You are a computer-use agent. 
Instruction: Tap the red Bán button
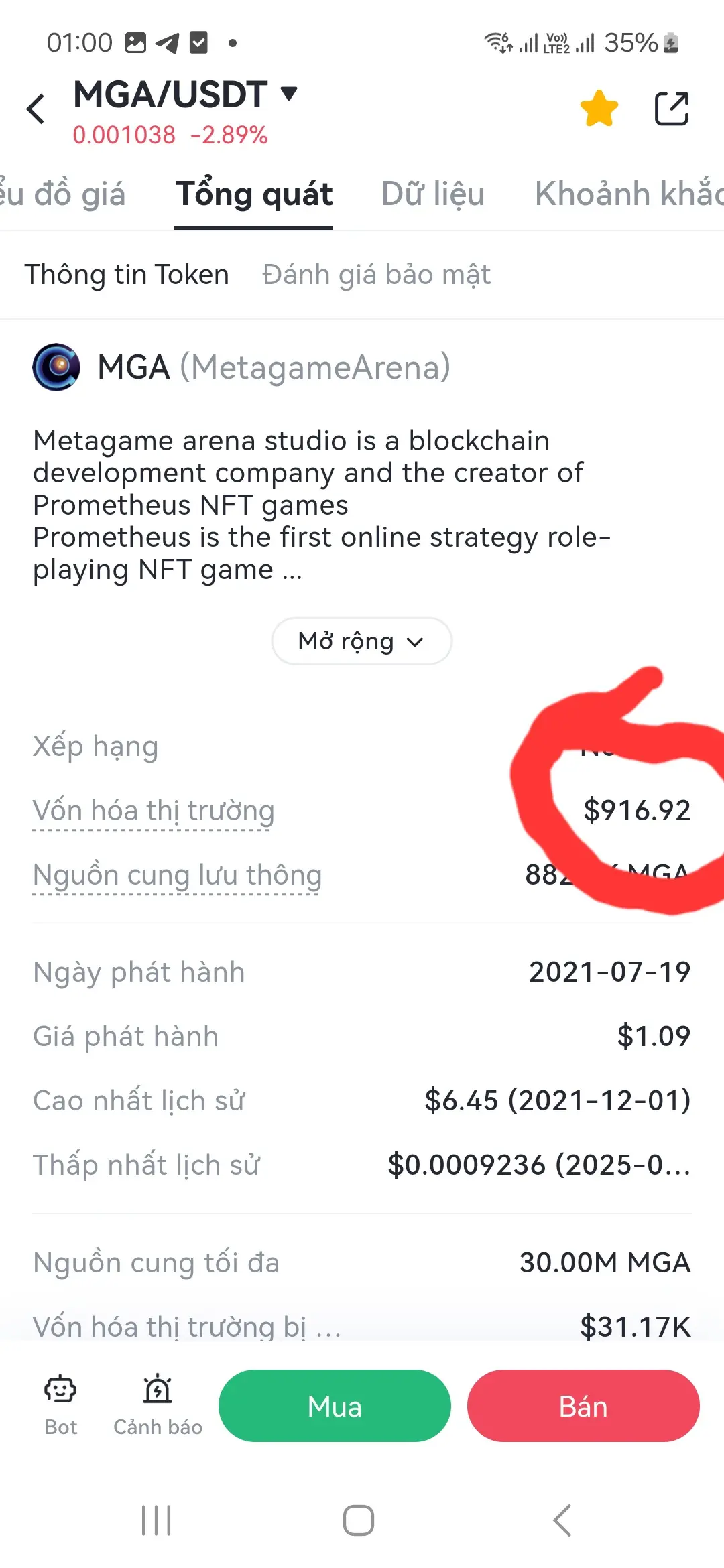pos(583,1406)
